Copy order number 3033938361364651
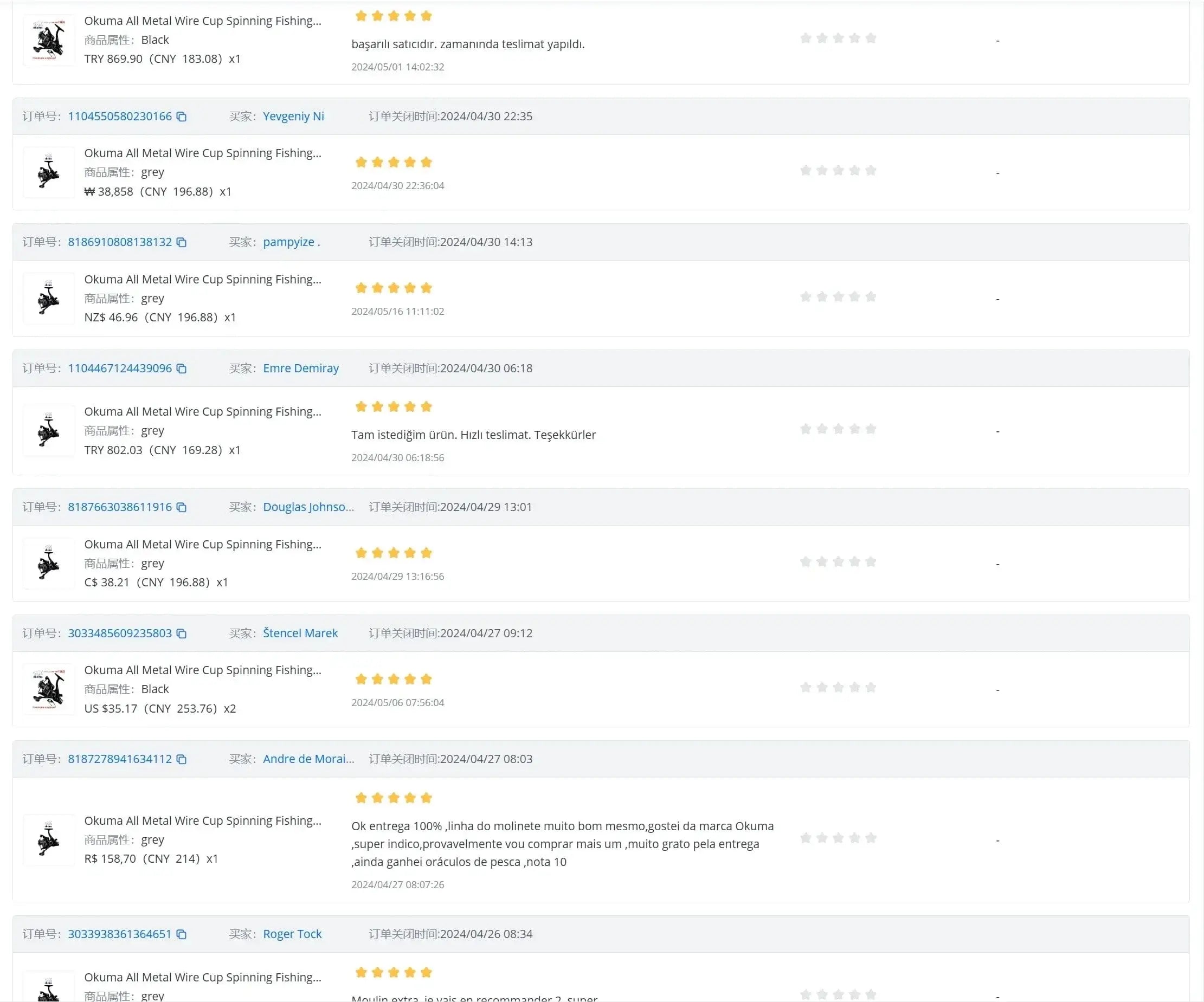1204x1002 pixels. click(x=181, y=934)
